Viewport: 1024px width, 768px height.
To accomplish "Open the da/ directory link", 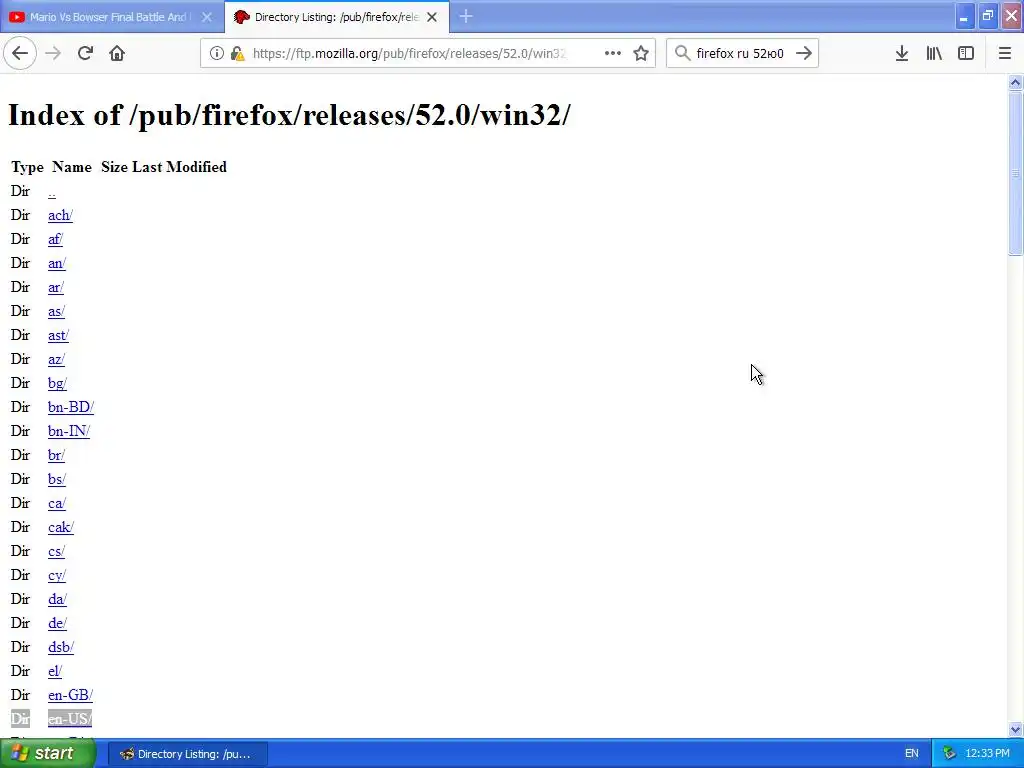I will (x=57, y=599).
